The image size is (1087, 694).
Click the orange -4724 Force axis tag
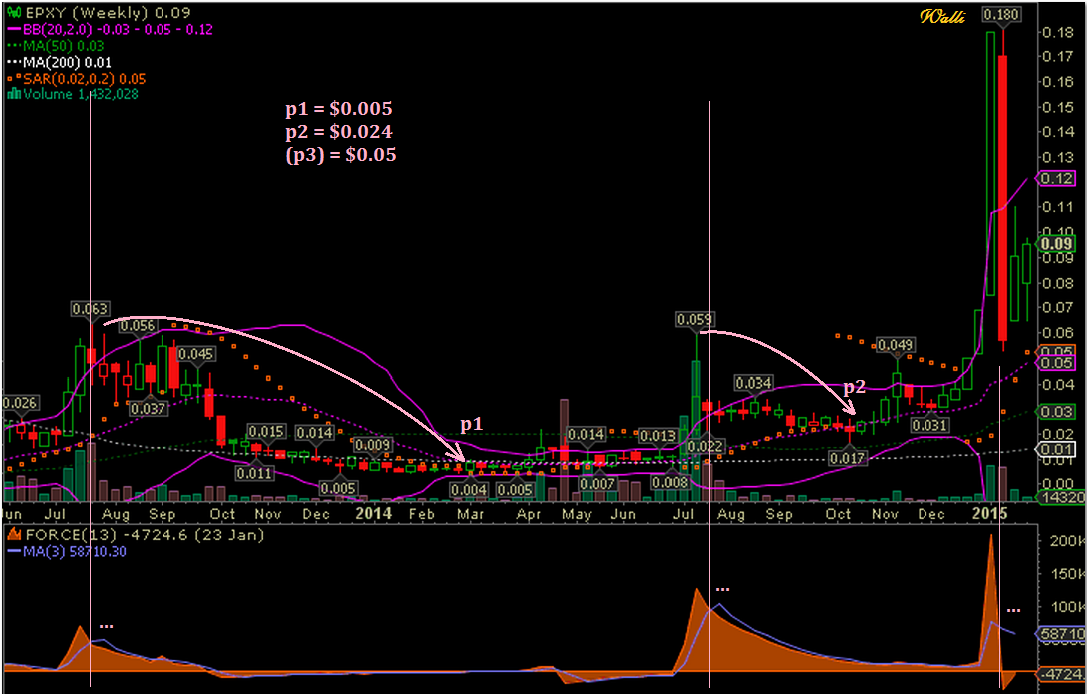click(1061, 674)
